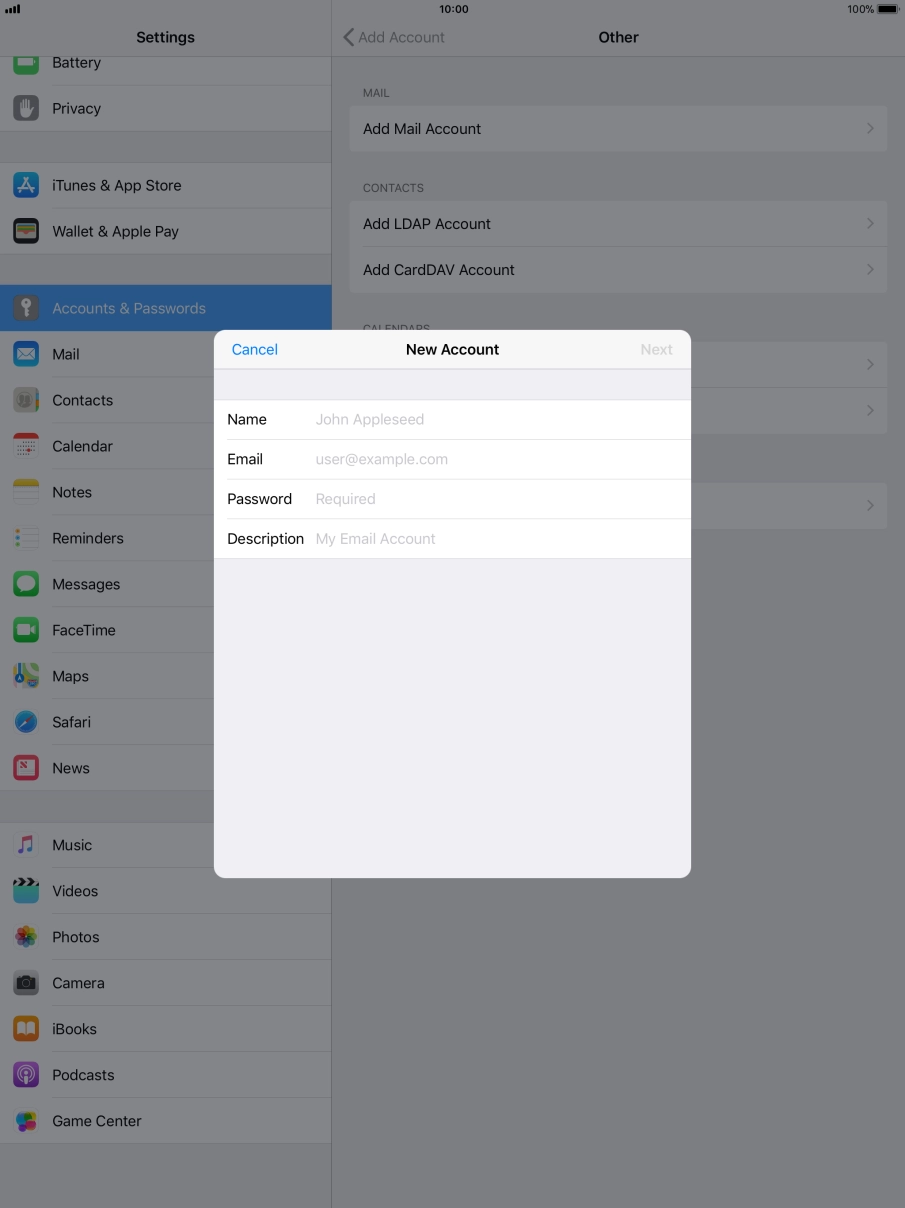
Task: Tap the Privacy hand icon
Action: [26, 108]
